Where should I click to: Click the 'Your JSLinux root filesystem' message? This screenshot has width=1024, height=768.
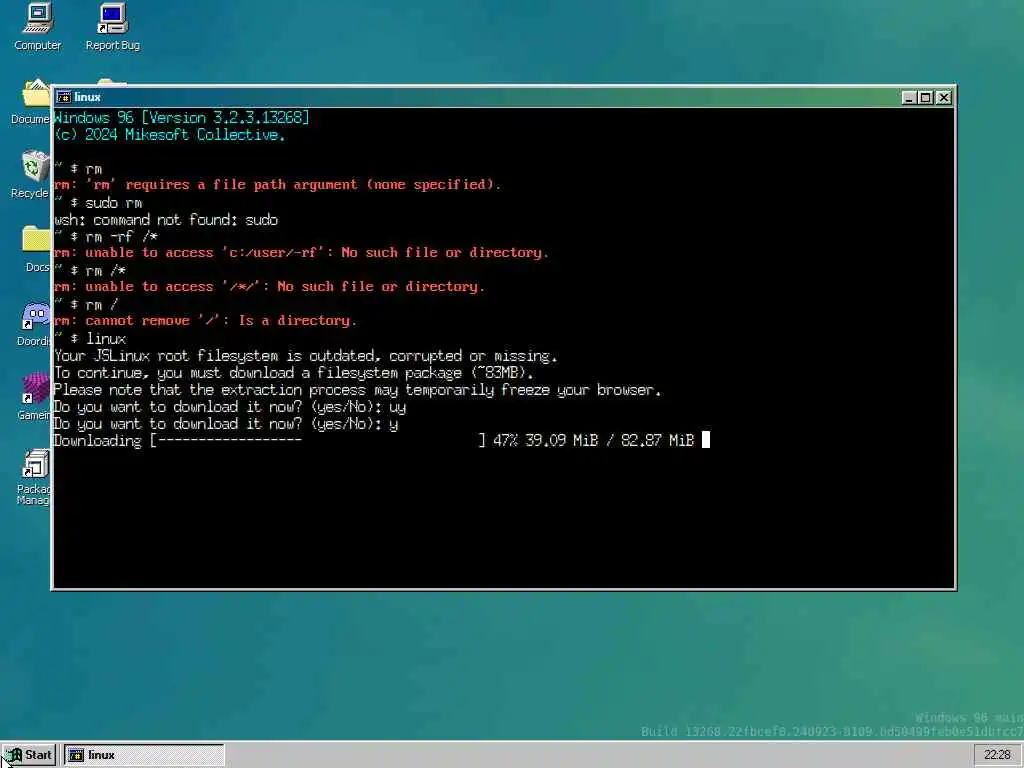tap(306, 356)
